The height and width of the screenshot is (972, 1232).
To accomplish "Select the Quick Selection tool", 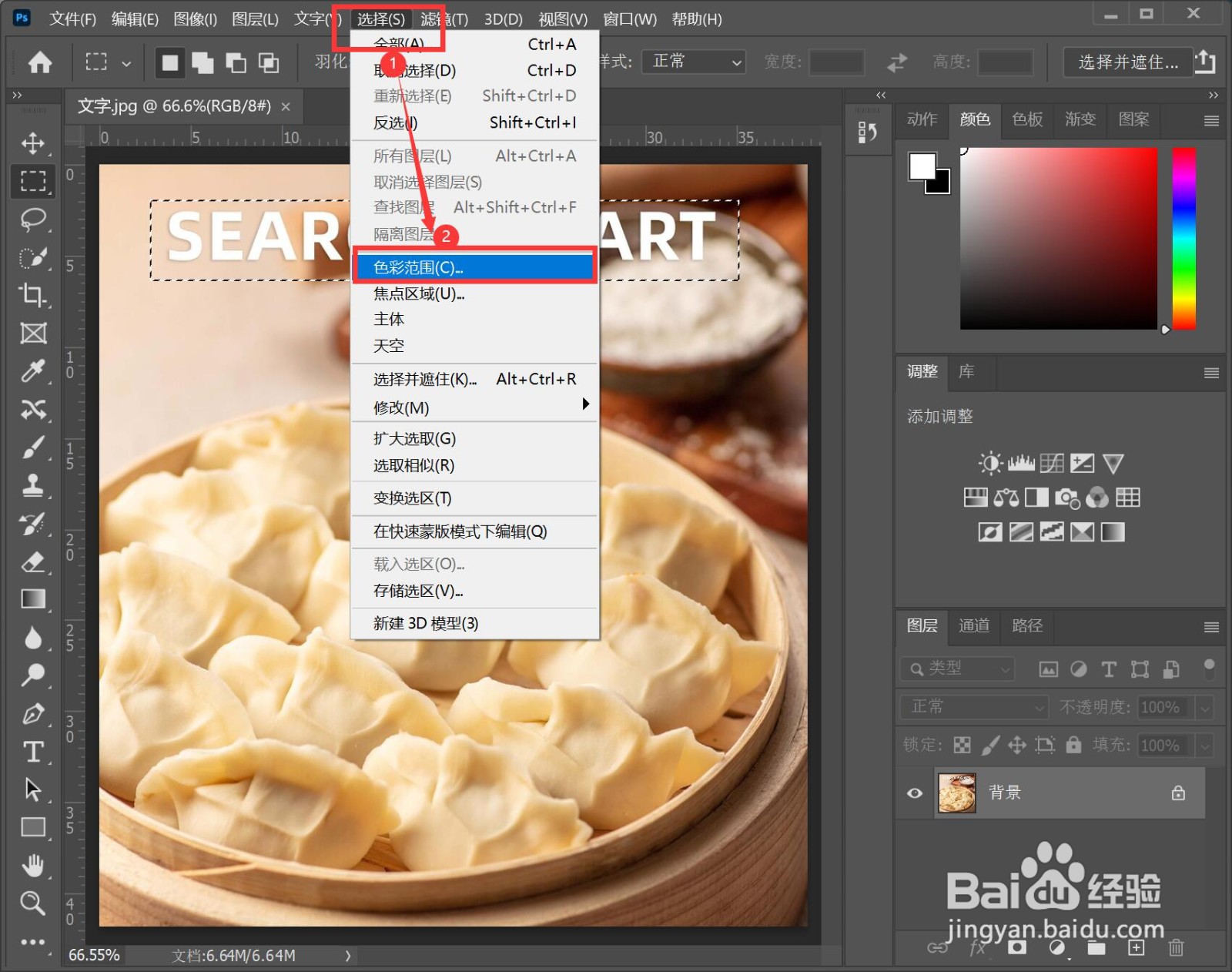I will [x=32, y=257].
